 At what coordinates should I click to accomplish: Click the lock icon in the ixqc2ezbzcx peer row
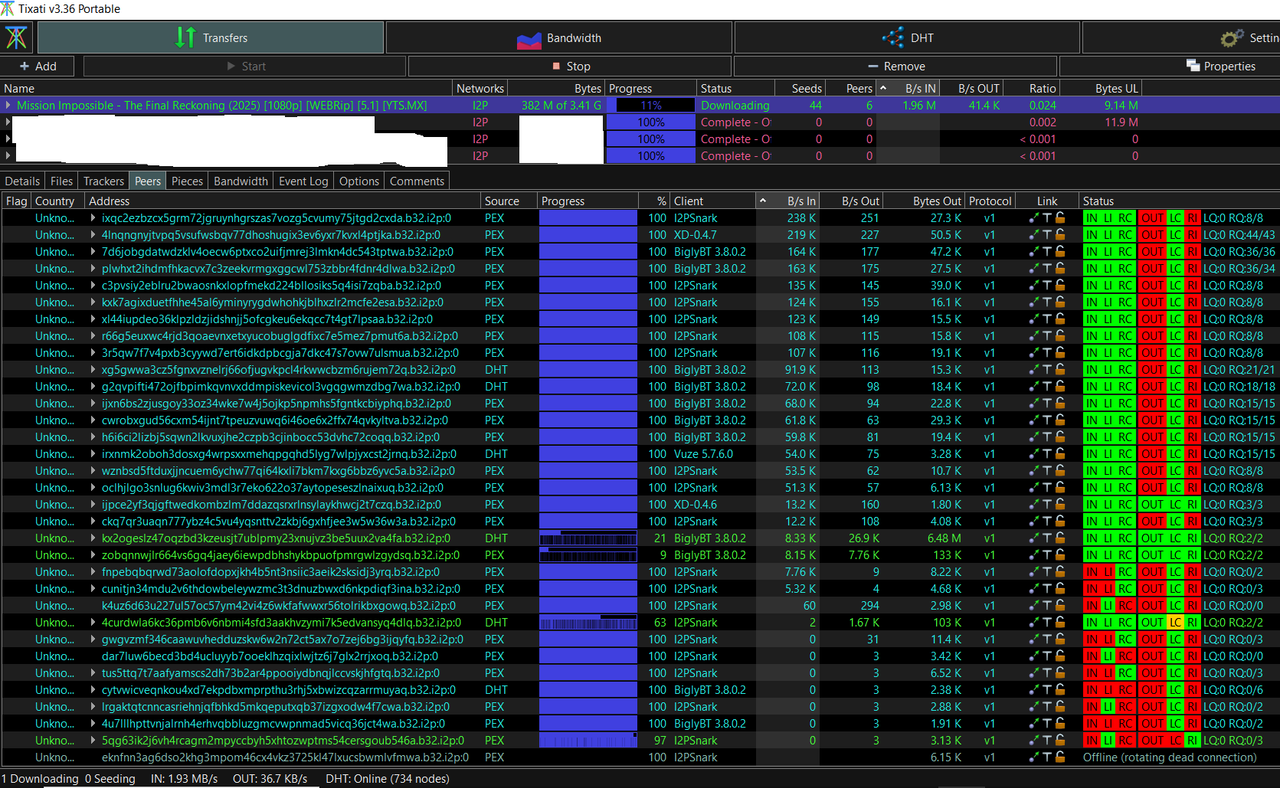coord(1061,218)
